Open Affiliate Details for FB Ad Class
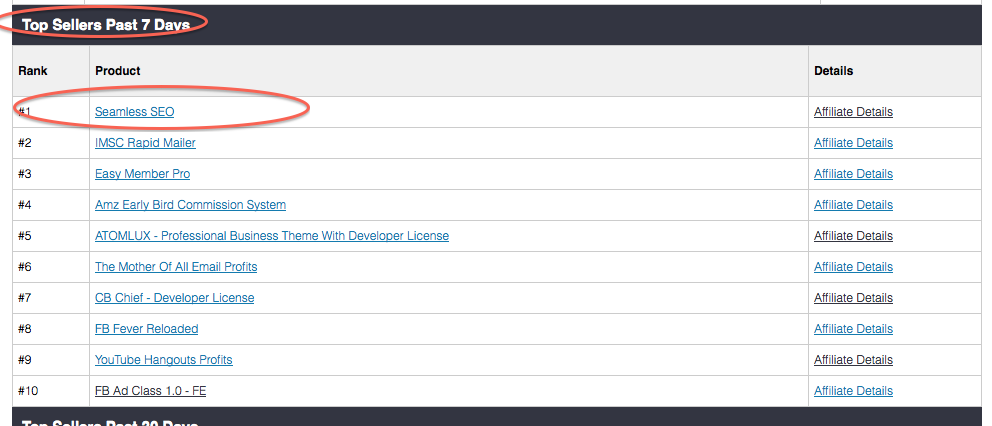Viewport: 992px width, 426px height. pos(853,391)
